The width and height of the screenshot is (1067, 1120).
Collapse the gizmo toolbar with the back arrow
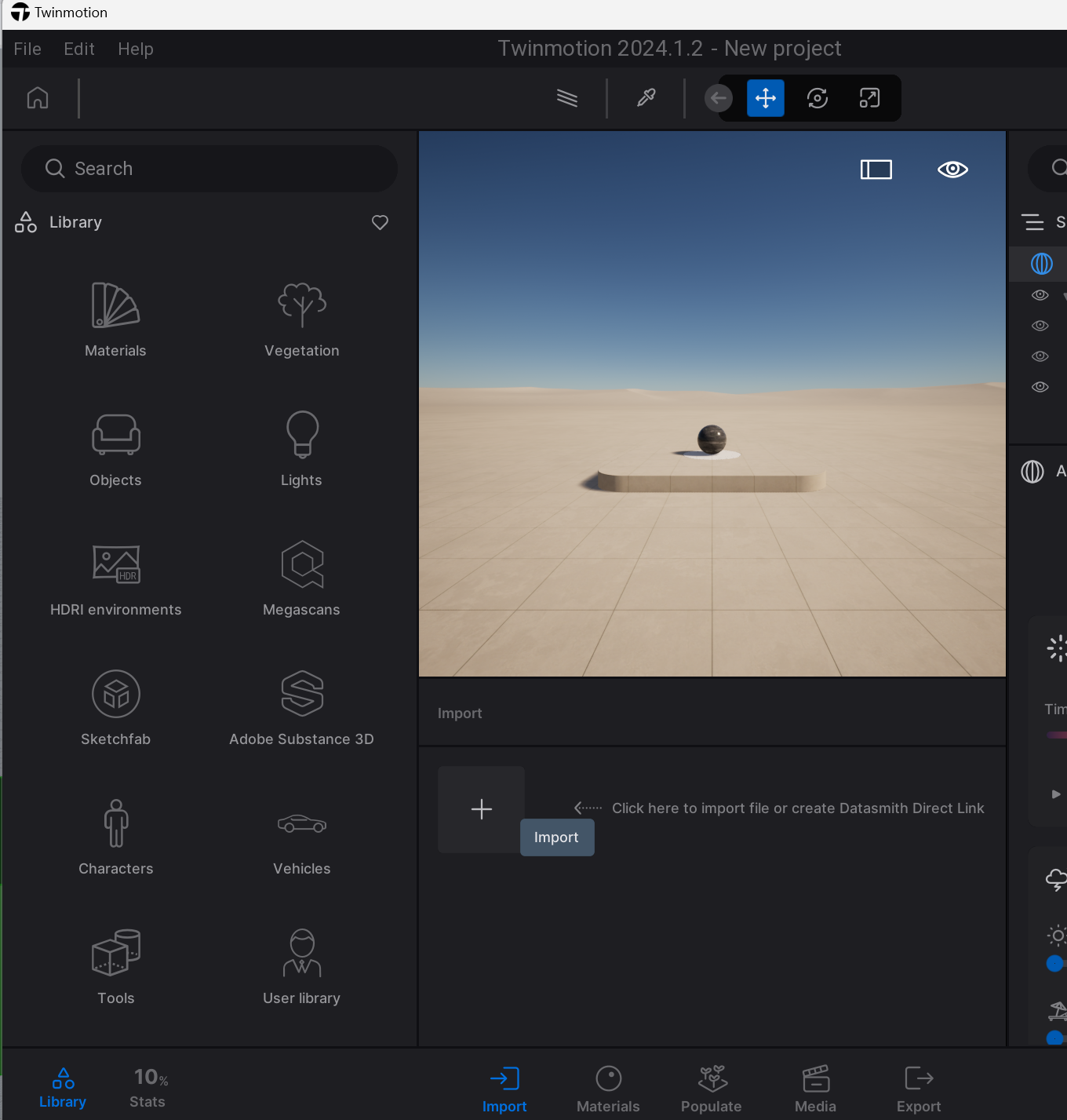pyautogui.click(x=718, y=98)
